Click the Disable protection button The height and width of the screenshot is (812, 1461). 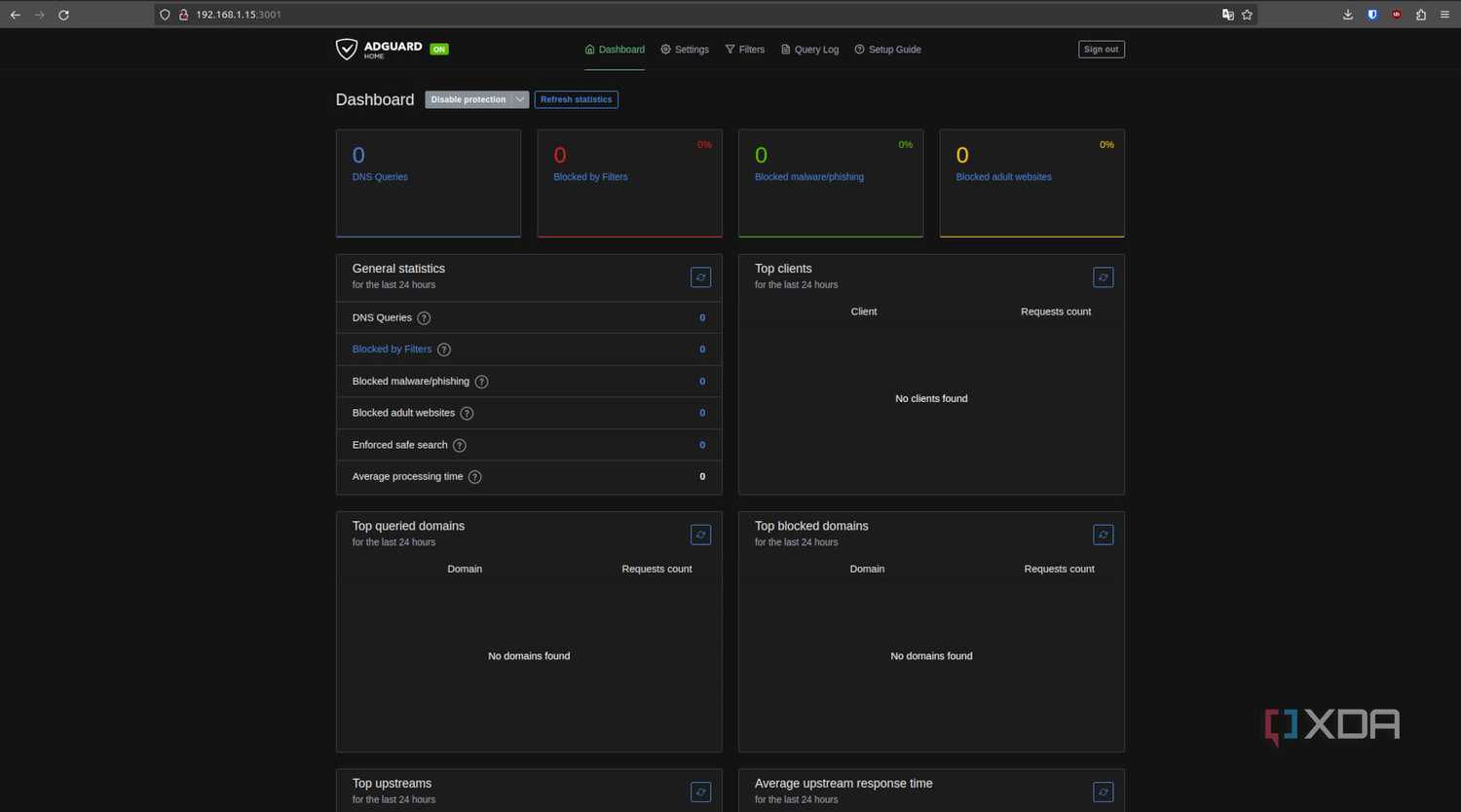[468, 99]
